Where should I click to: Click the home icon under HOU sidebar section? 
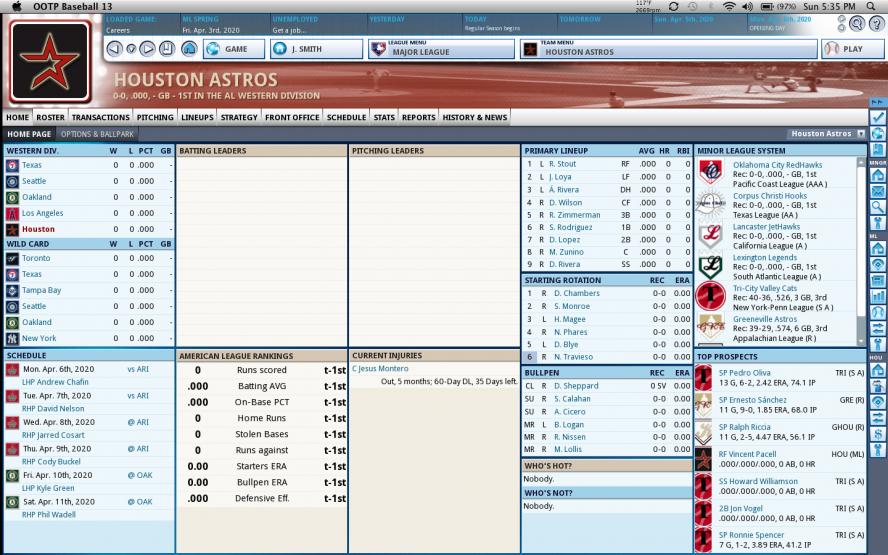click(x=878, y=371)
